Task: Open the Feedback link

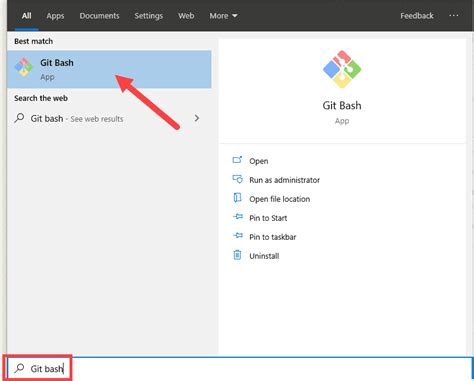Action: pyautogui.click(x=417, y=16)
